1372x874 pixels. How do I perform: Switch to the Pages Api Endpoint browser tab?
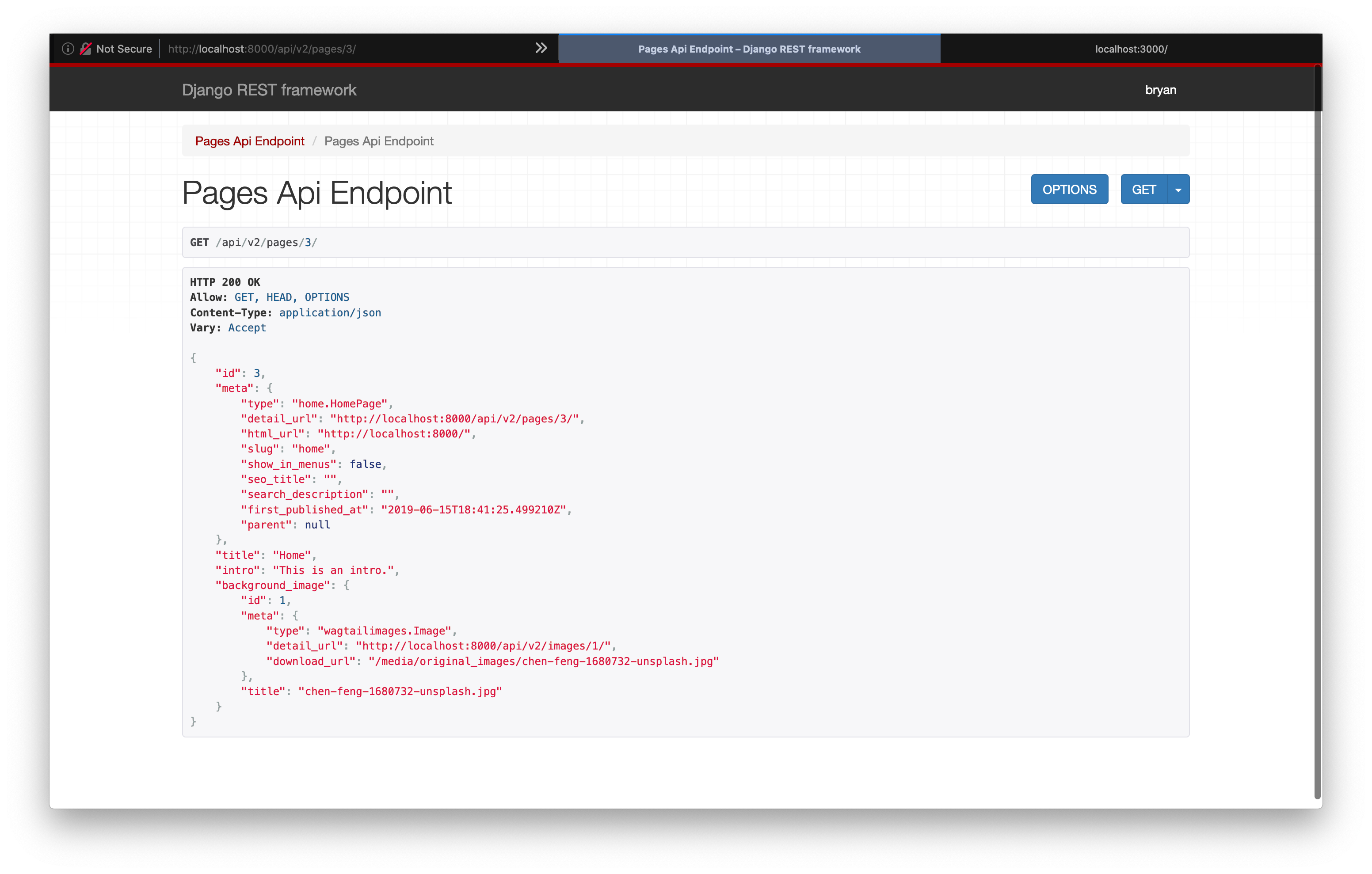pos(749,49)
